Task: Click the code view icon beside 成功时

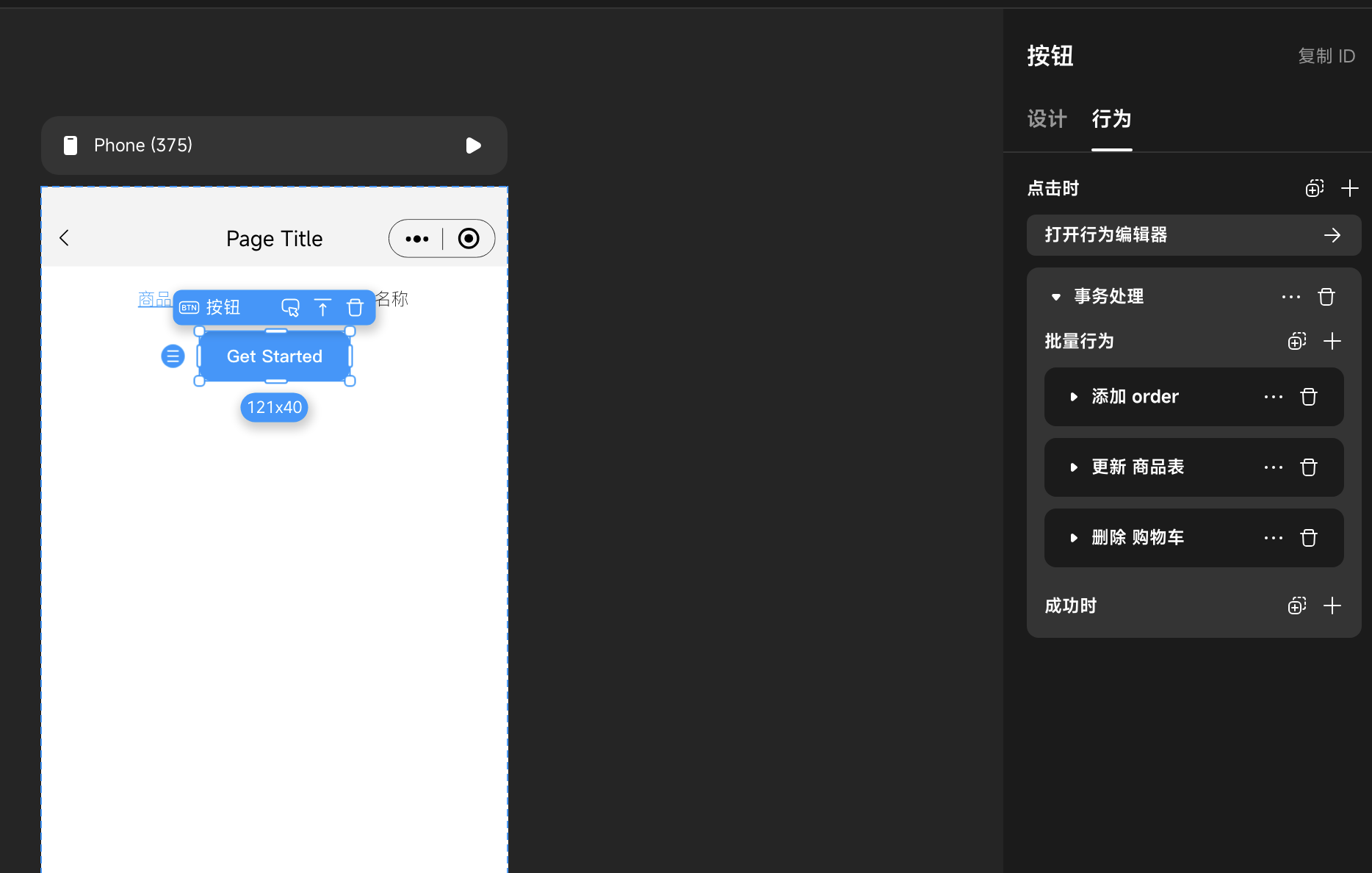Action: pyautogui.click(x=1296, y=606)
